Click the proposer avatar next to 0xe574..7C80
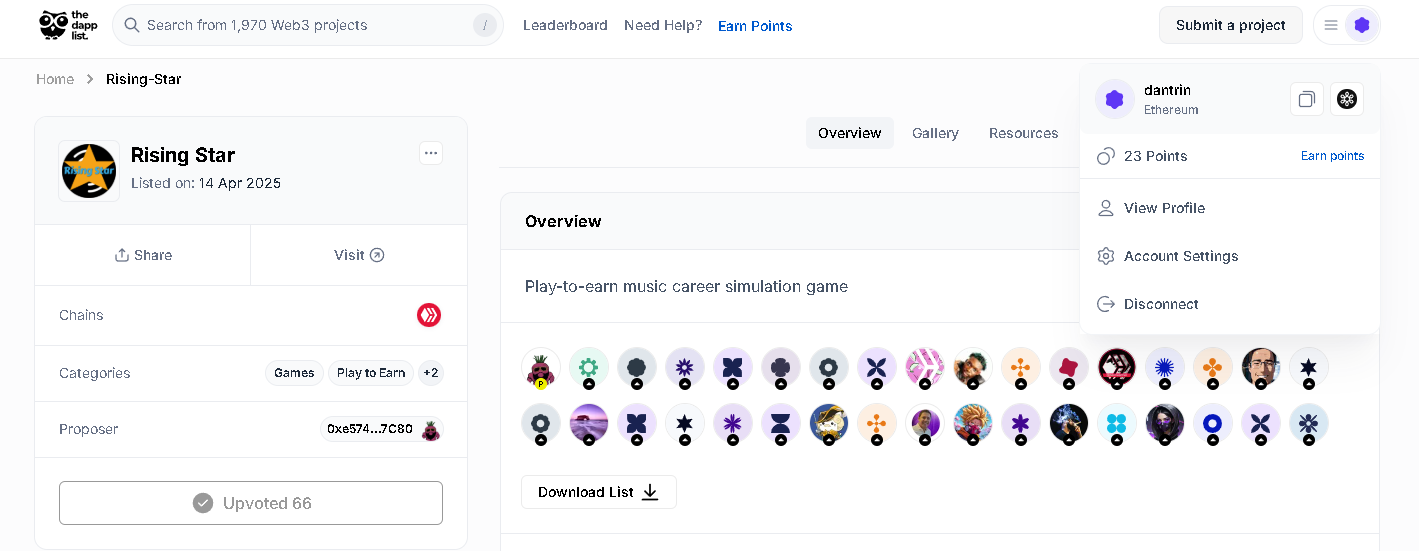1419x551 pixels. 431,429
